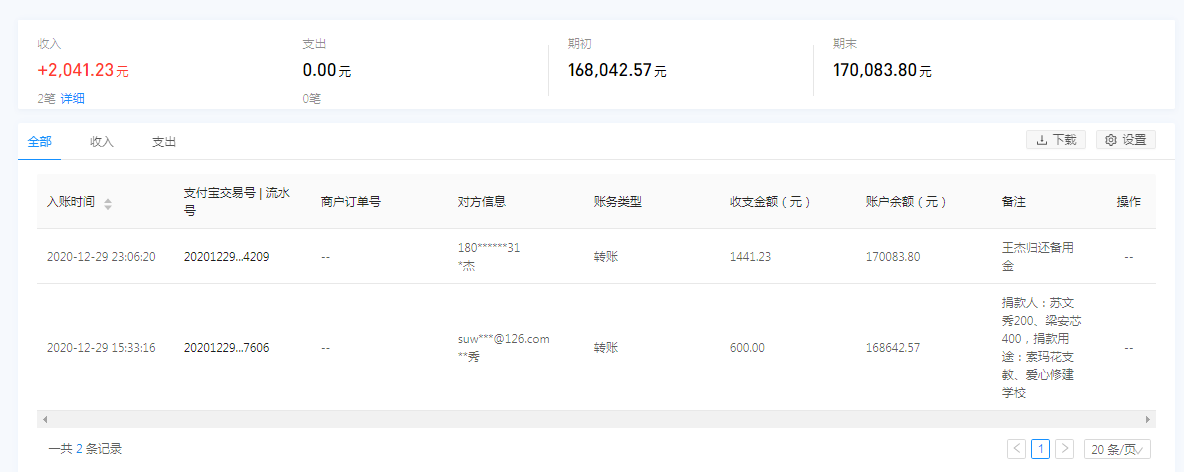1184x472 pixels.
Task: Click the 账户余额（元） column header
Action: tap(906, 202)
